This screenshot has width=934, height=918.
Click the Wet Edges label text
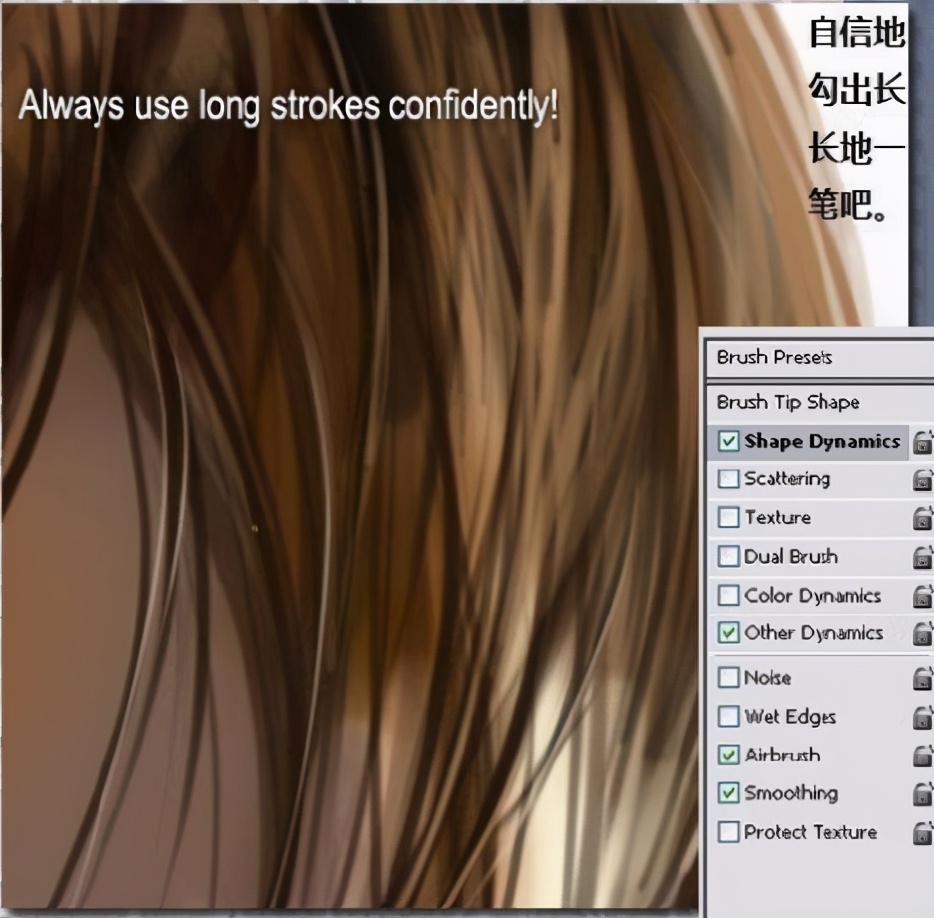coord(790,717)
